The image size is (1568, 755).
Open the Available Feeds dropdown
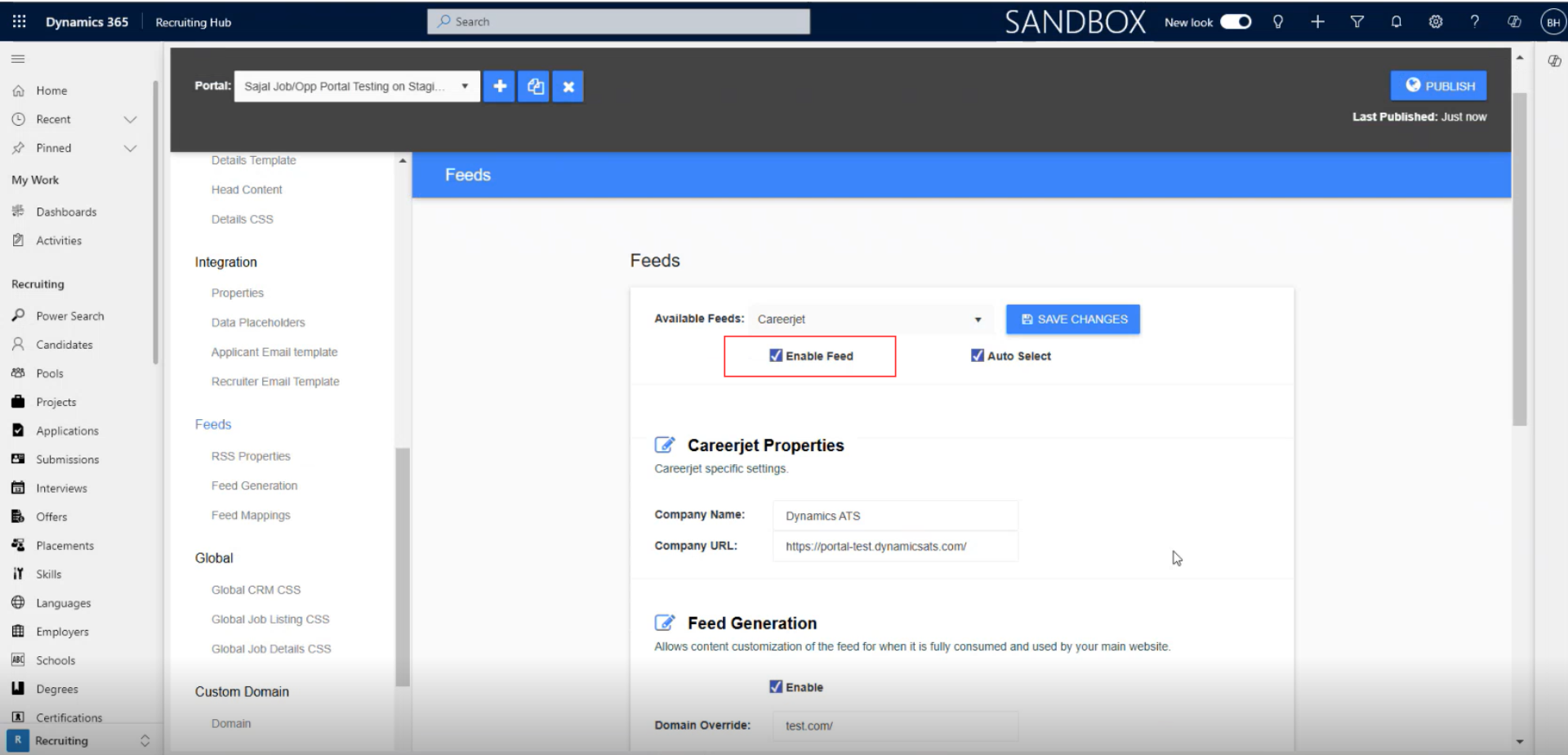[871, 319]
